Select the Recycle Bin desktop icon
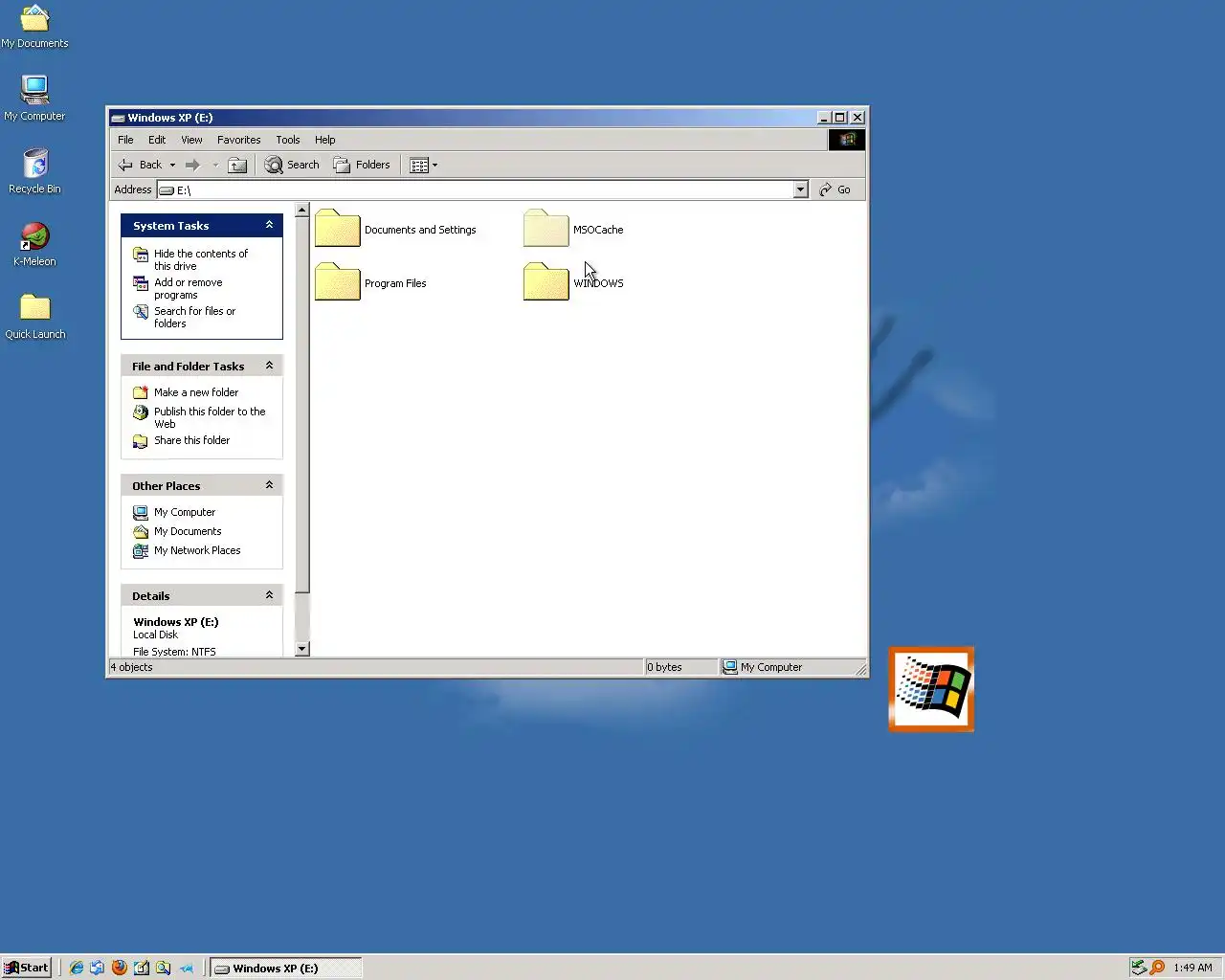This screenshot has height=980, width=1225. click(34, 171)
